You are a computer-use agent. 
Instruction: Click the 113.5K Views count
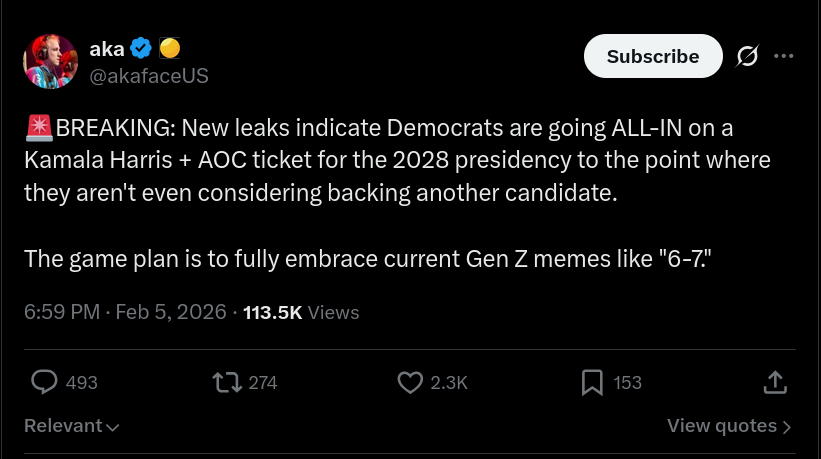coord(301,312)
